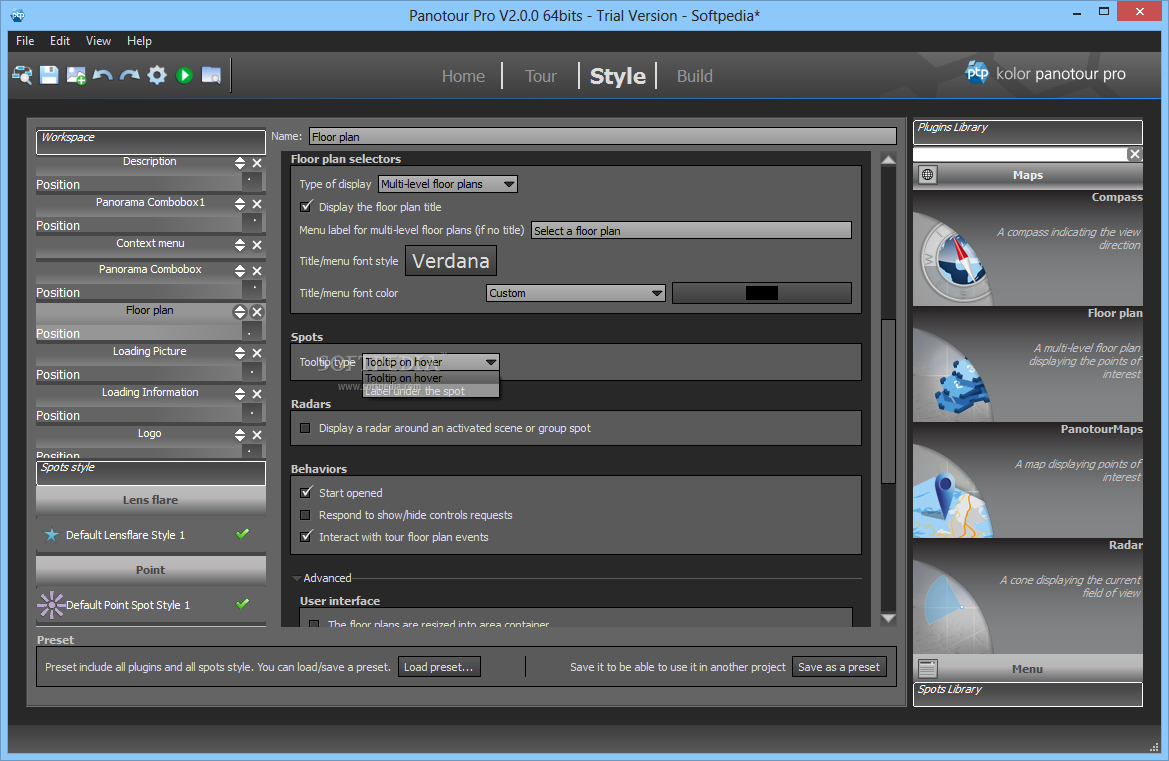Viewport: 1169px width, 761px height.
Task: Click the black title font color swatch
Action: (761, 294)
